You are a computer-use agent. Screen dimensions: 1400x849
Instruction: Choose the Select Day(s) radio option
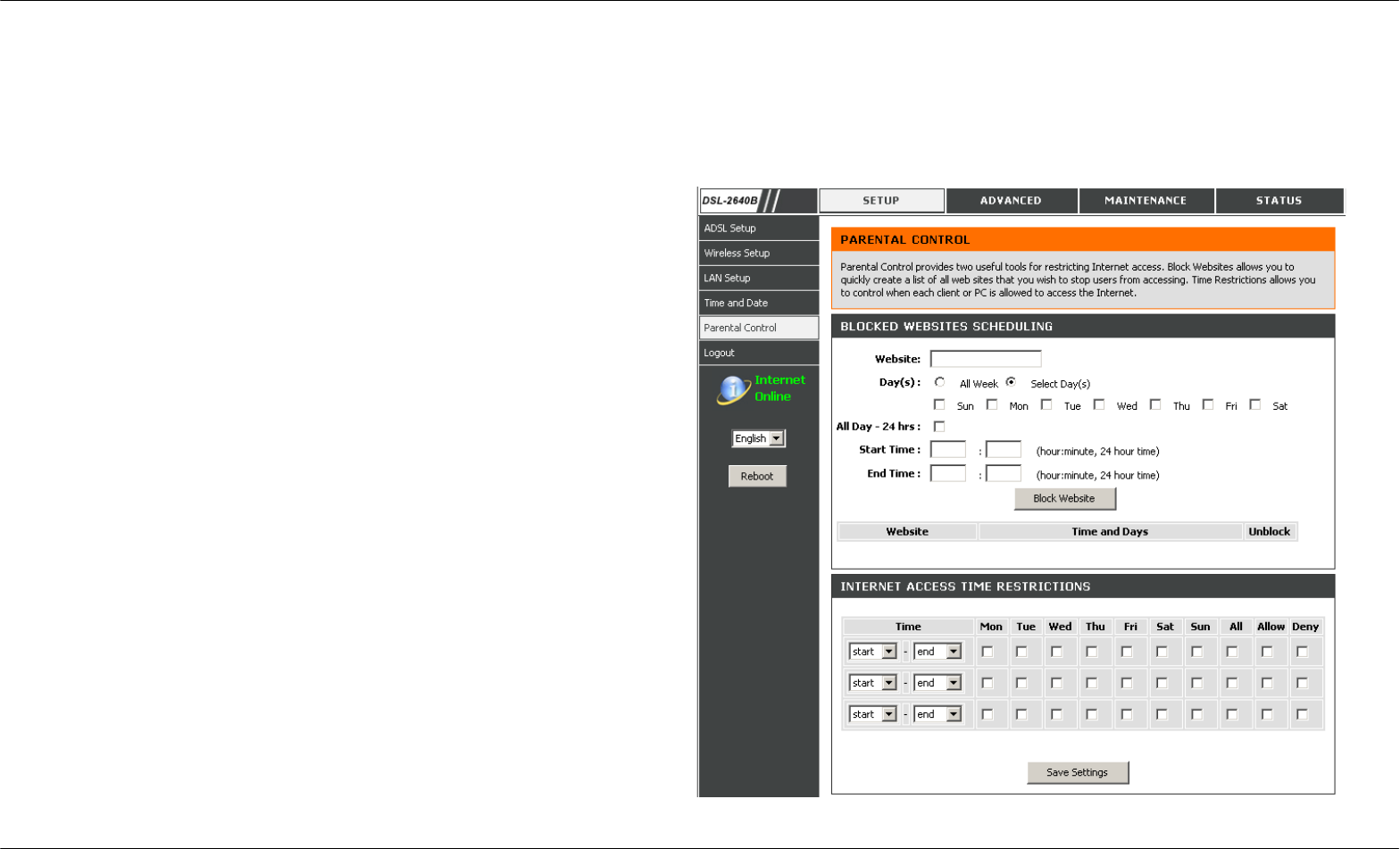pos(1011,382)
